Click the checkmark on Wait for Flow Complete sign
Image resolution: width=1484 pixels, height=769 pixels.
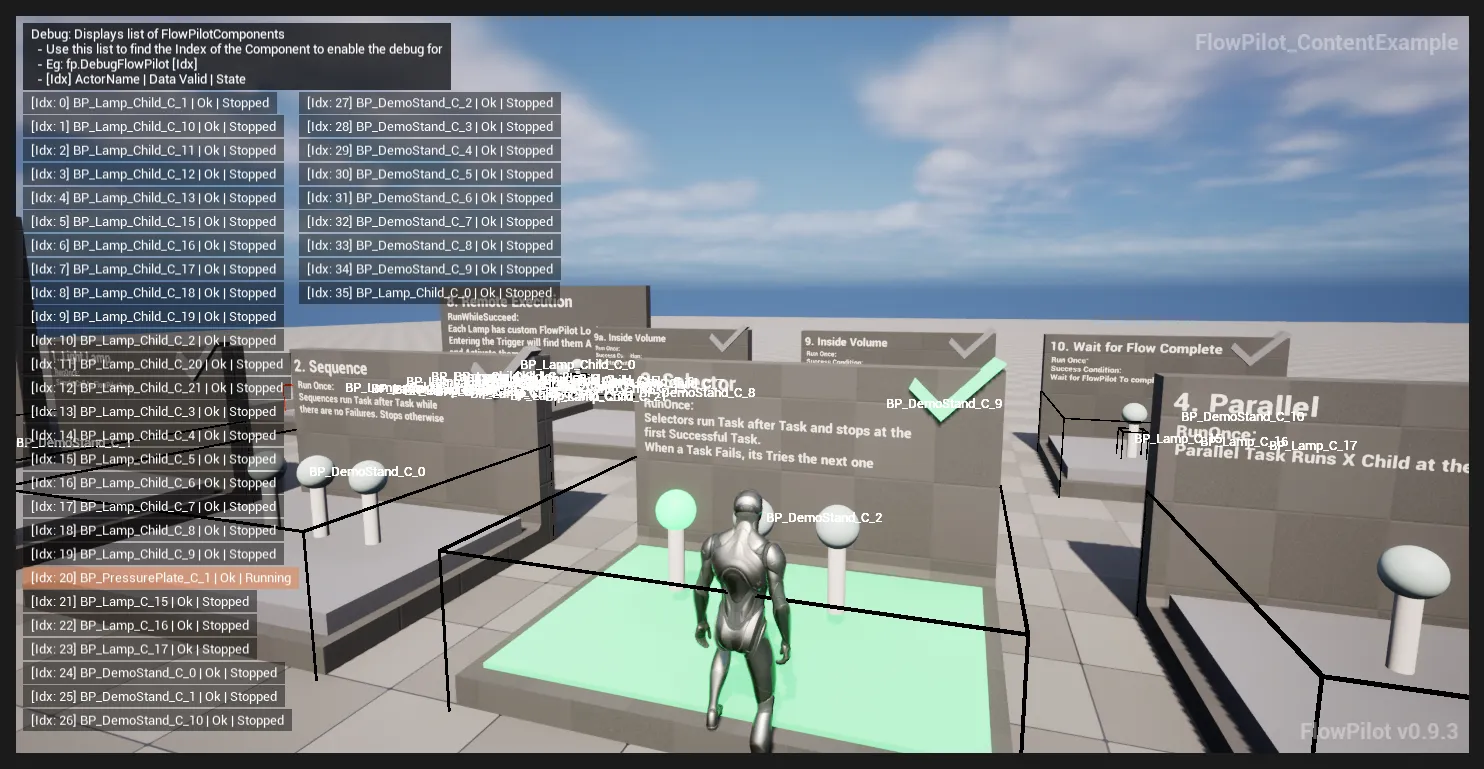(1259, 350)
